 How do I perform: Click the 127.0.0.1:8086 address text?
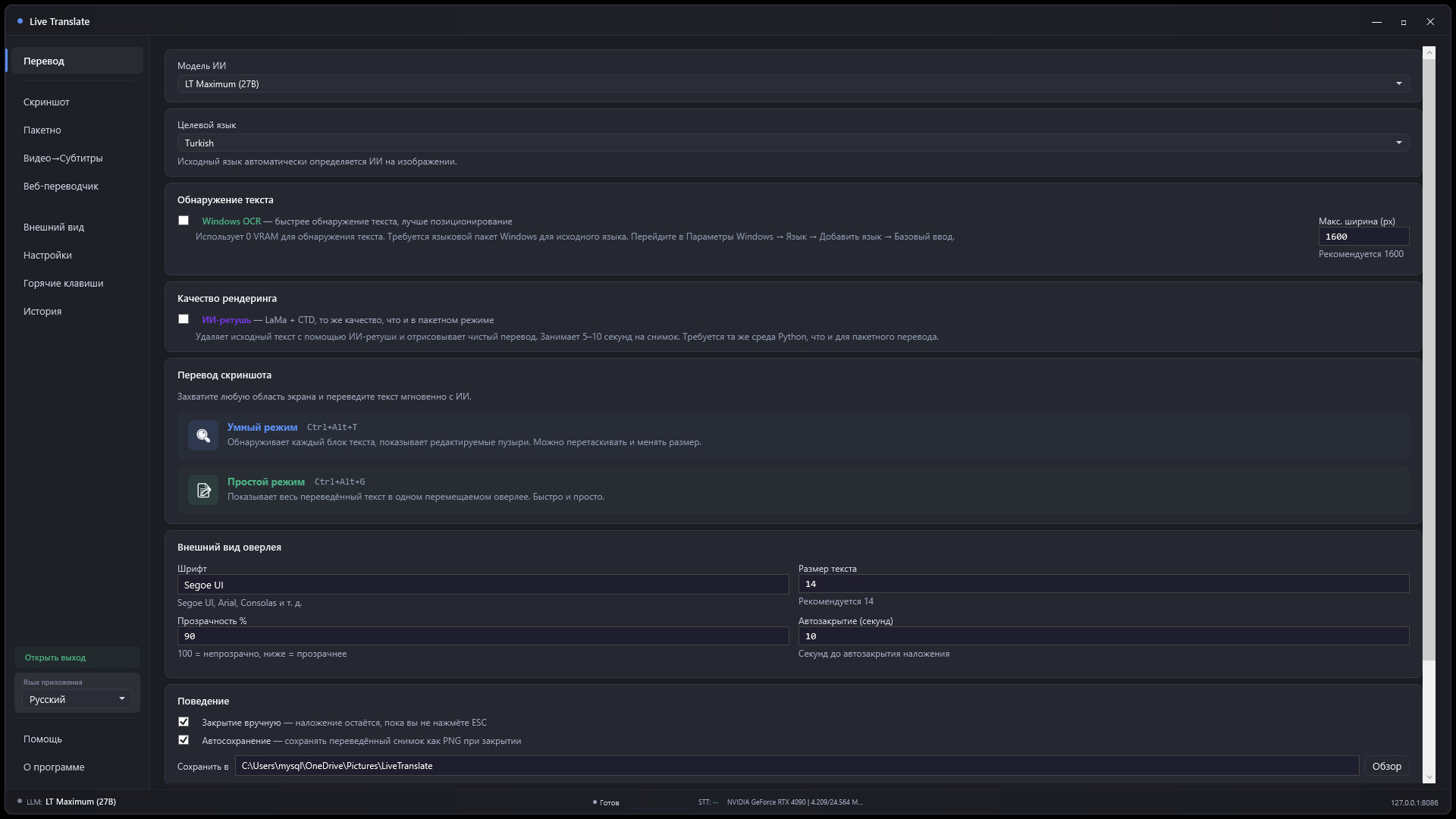click(x=1414, y=802)
